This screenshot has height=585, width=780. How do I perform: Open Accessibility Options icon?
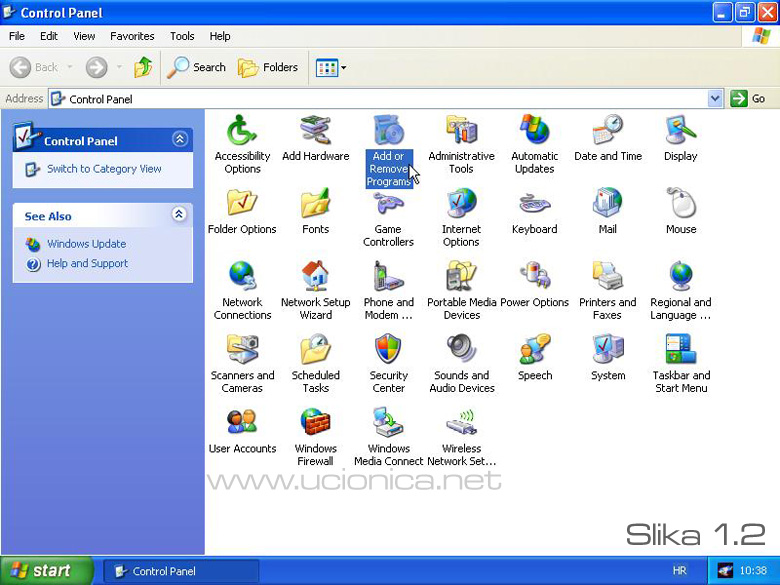(242, 144)
